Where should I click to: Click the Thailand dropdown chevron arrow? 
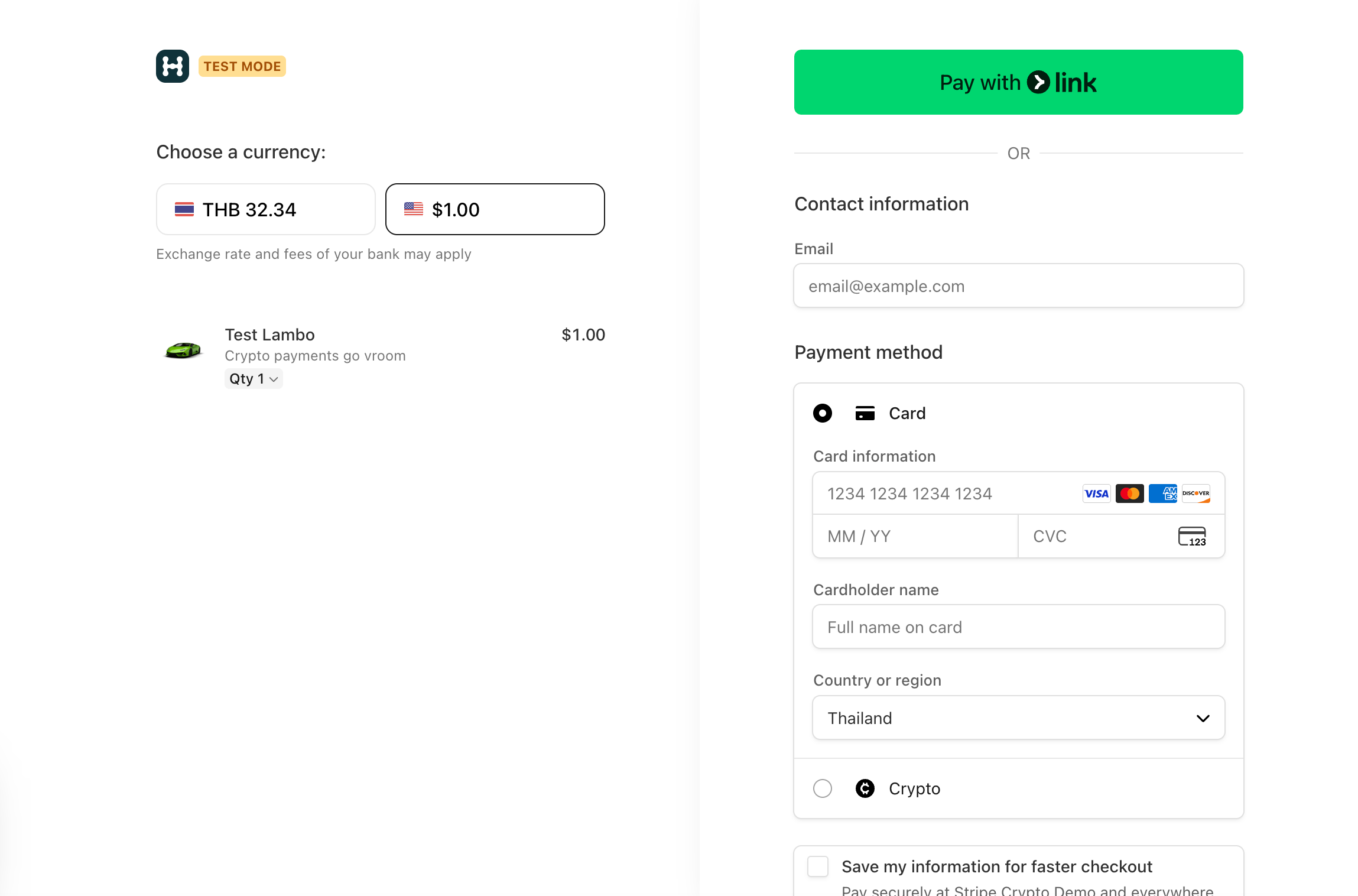tap(1203, 718)
